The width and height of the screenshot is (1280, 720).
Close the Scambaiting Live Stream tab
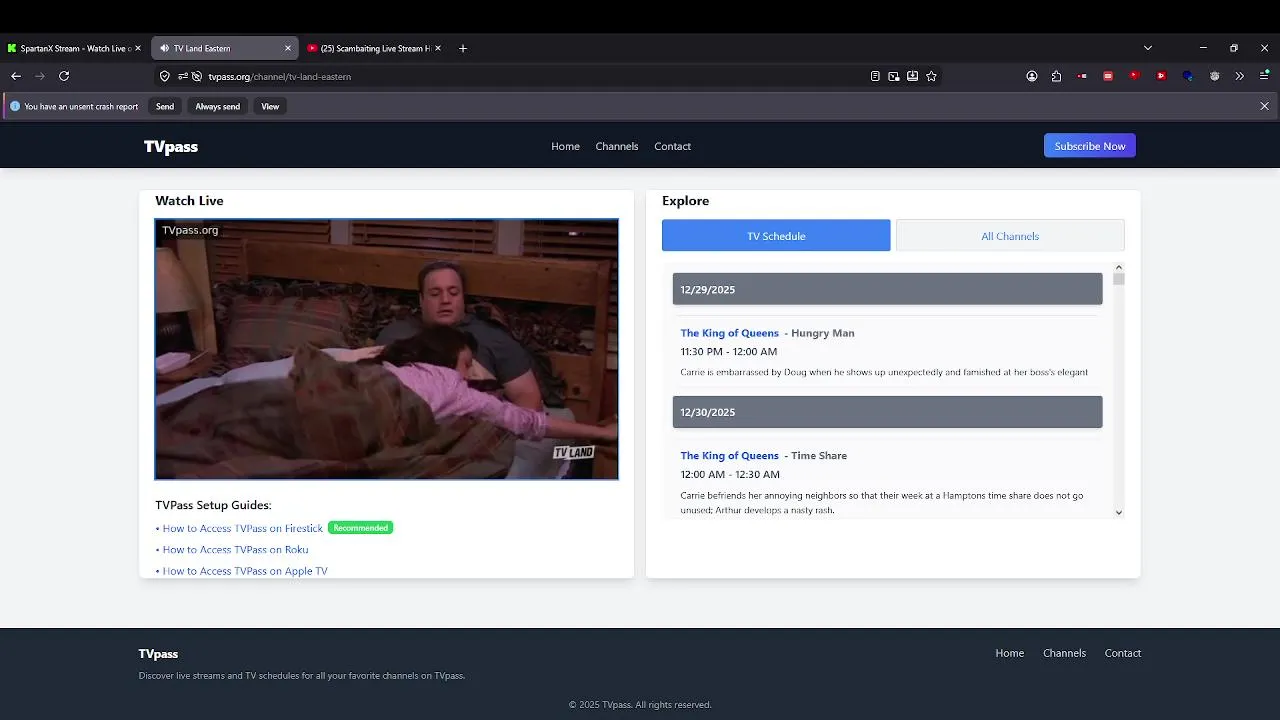click(438, 48)
